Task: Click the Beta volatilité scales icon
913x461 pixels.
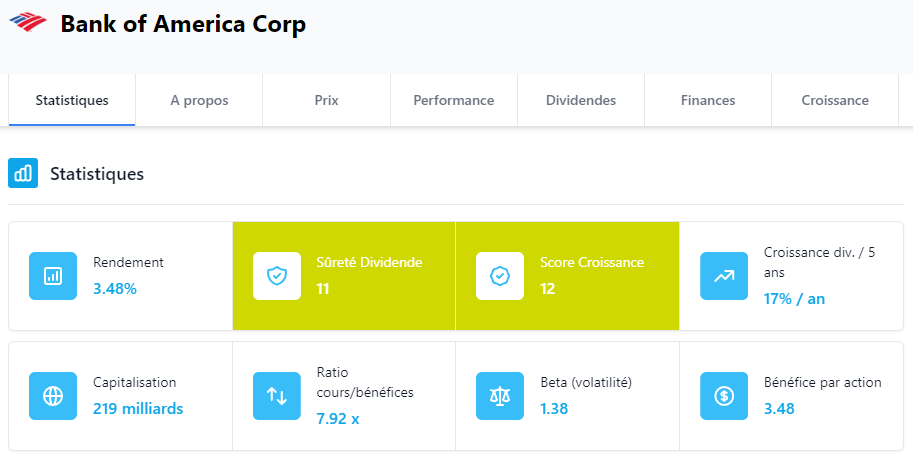Action: 500,396
